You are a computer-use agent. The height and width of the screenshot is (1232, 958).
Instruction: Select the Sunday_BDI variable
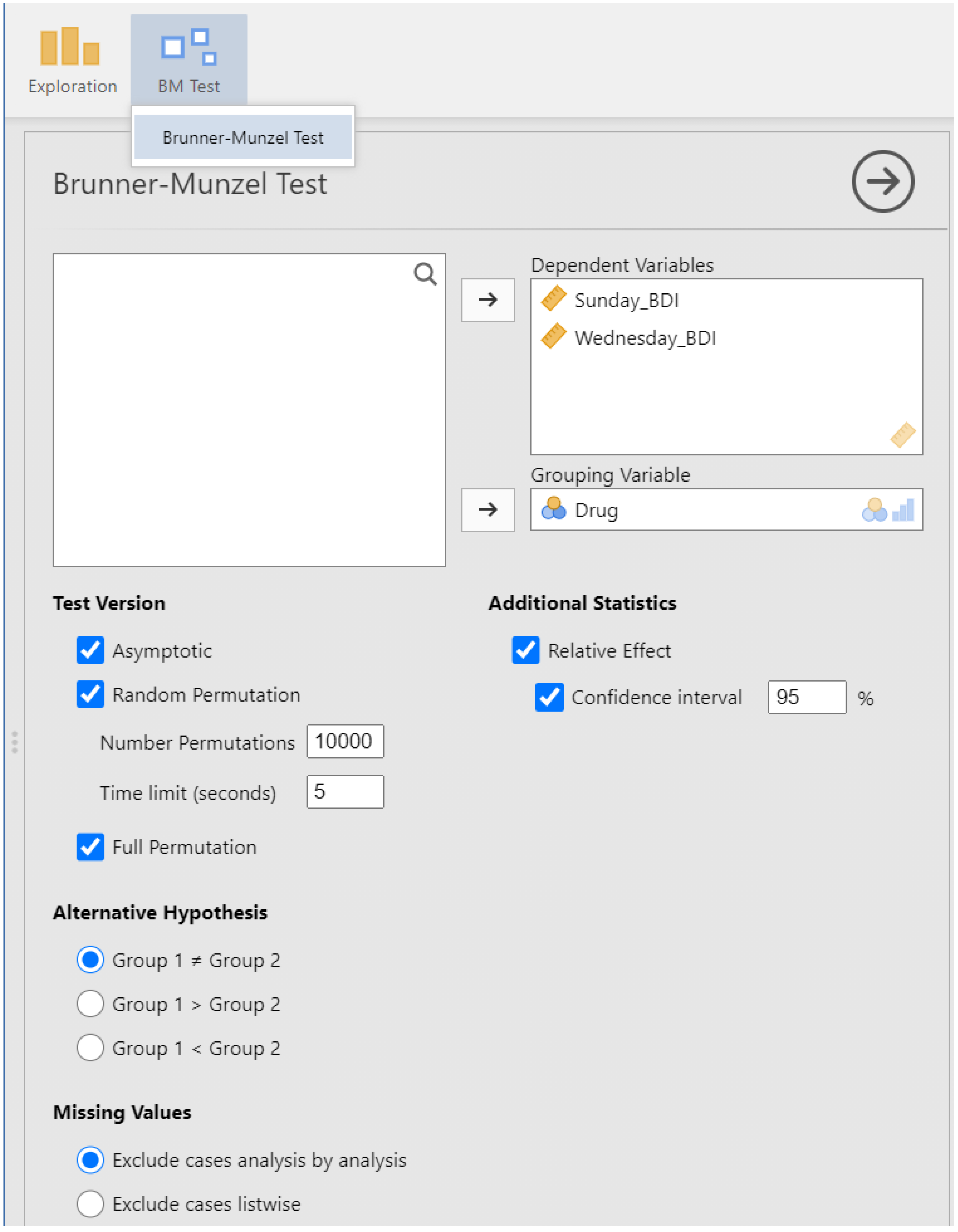626,300
